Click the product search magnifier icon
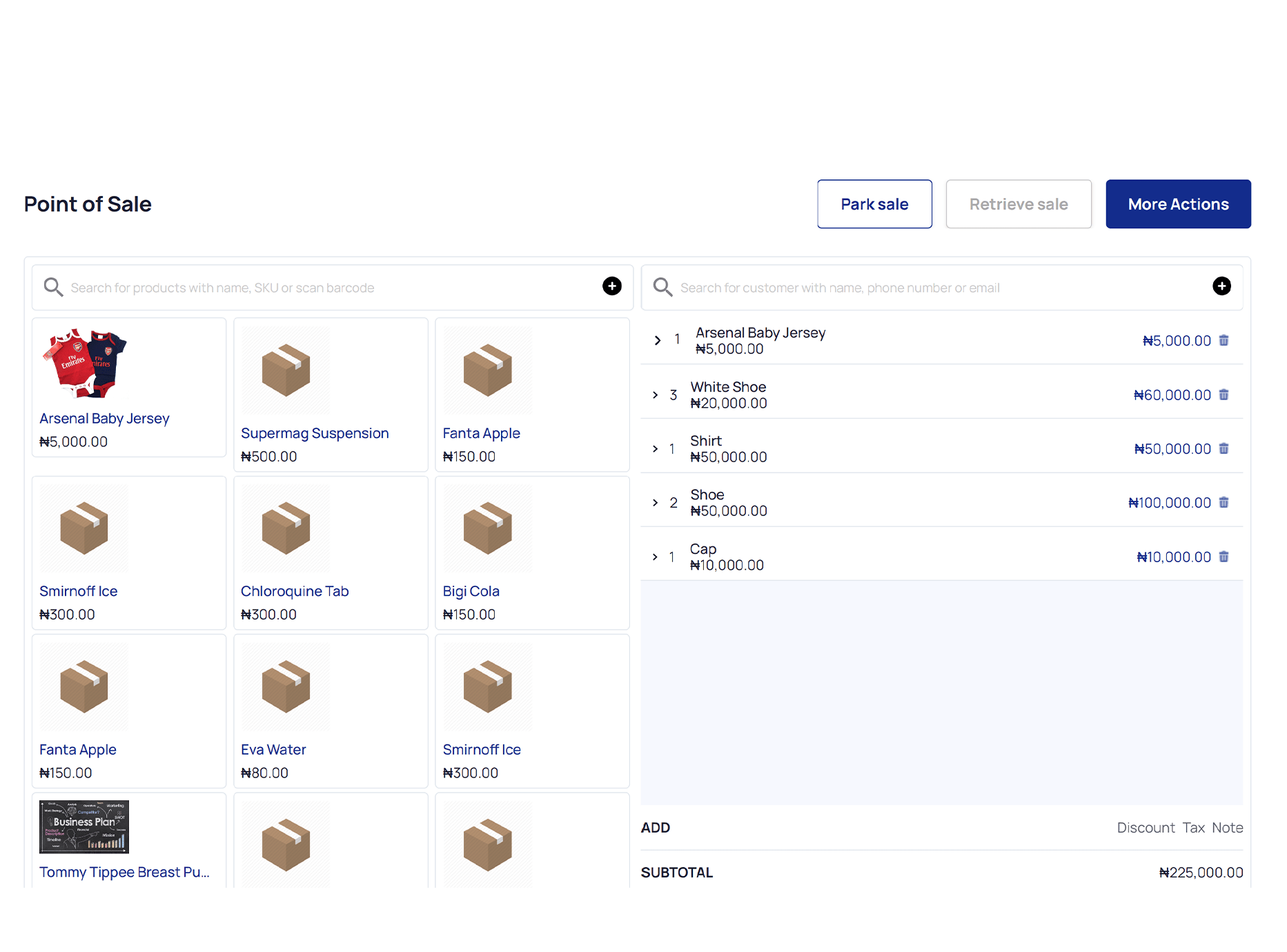The height and width of the screenshot is (952, 1287). click(53, 287)
